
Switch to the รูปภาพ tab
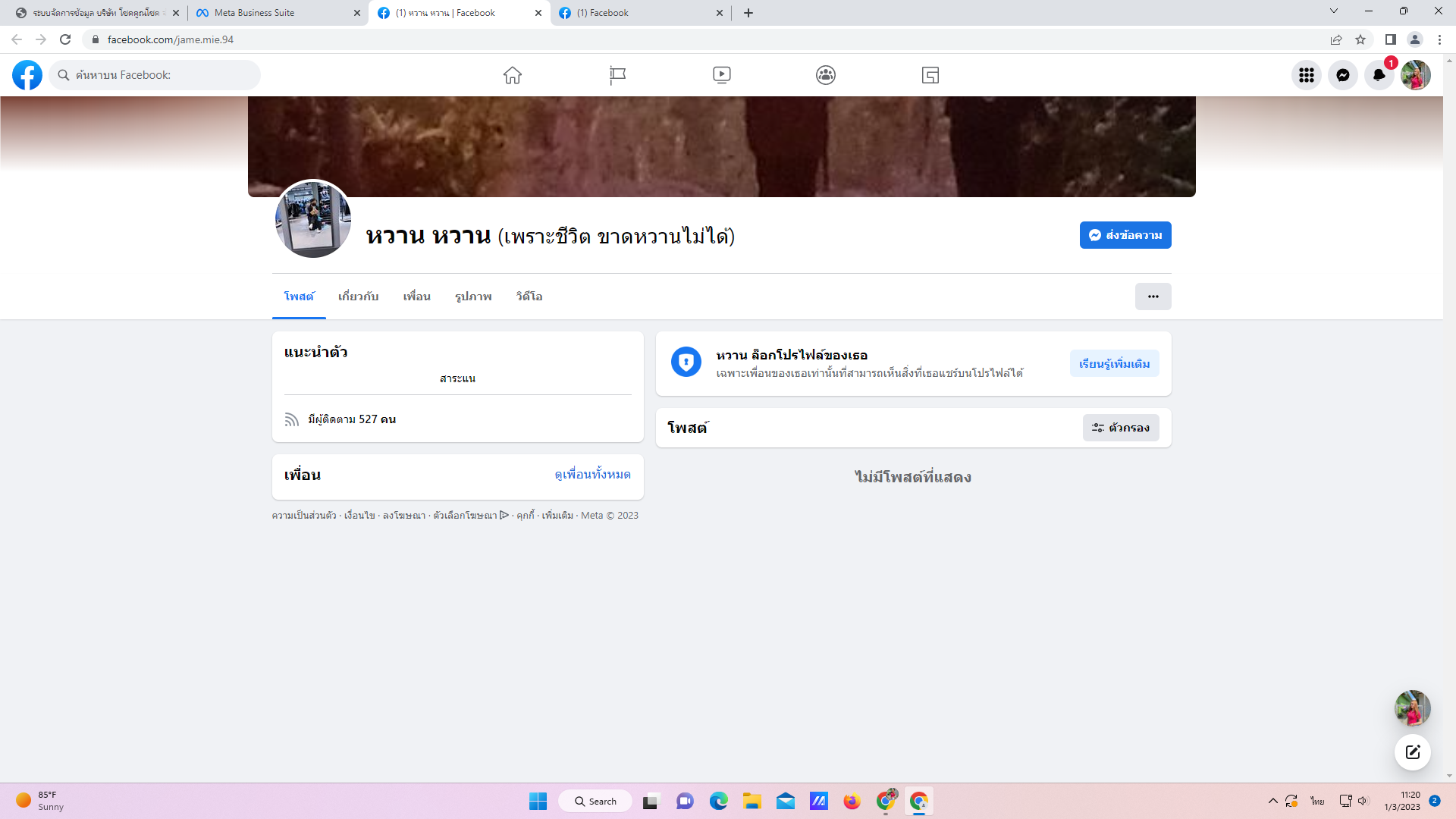pyautogui.click(x=473, y=297)
